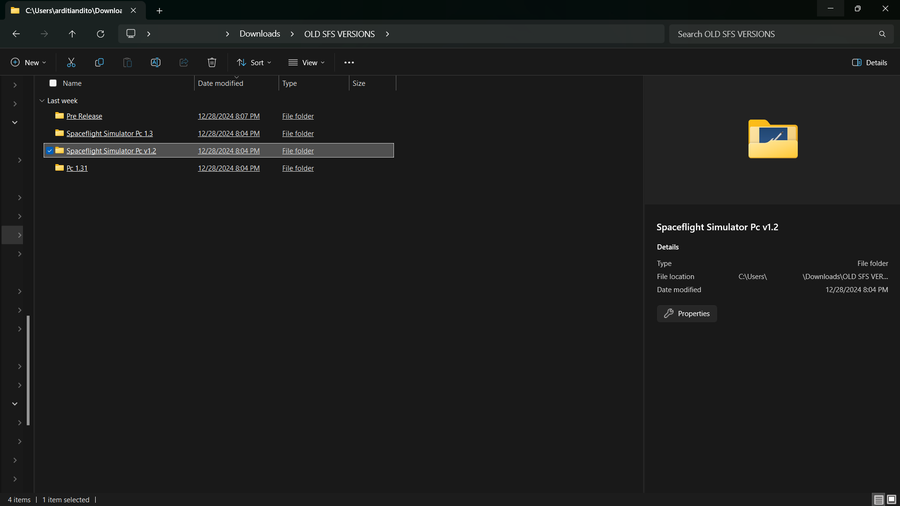The image size is (900, 506).
Task: Copy the selected folder
Action: click(x=99, y=63)
